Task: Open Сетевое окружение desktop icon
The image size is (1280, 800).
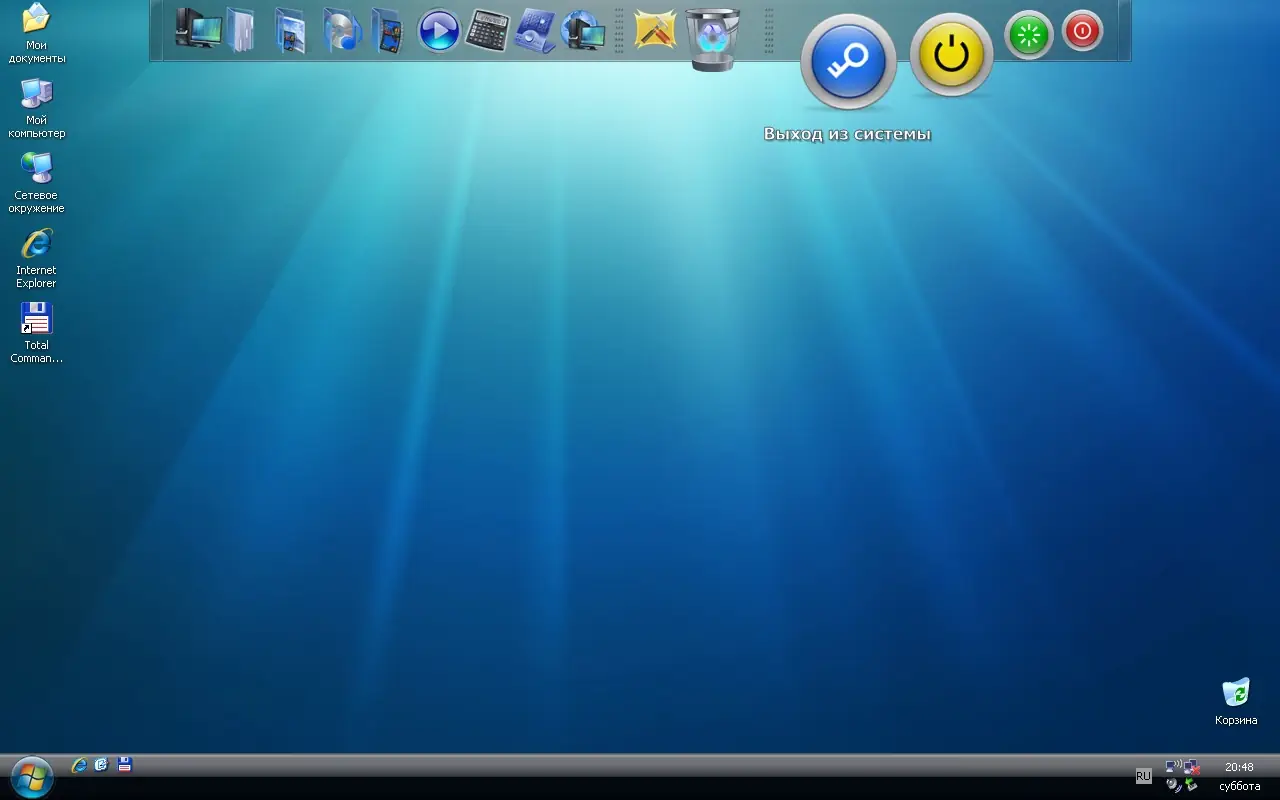Action: [x=37, y=168]
